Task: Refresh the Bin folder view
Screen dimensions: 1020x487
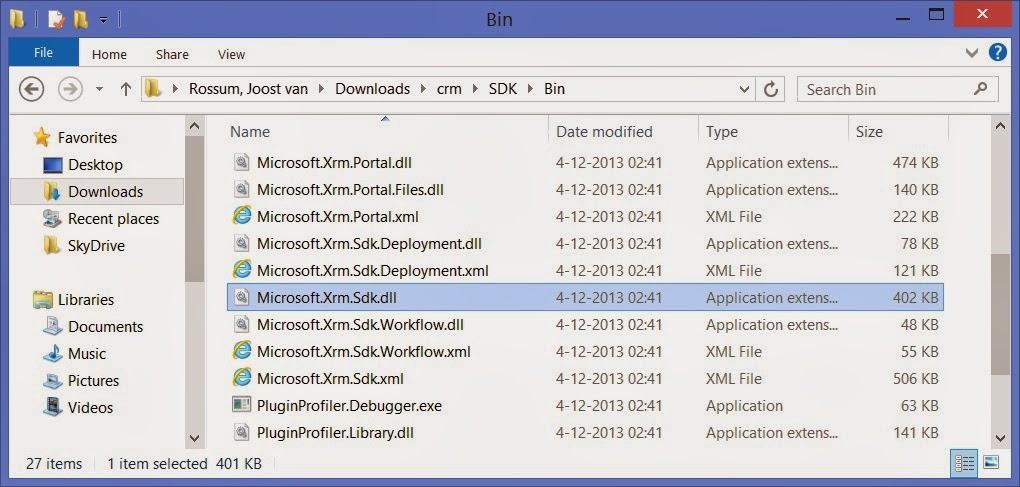Action: point(771,89)
